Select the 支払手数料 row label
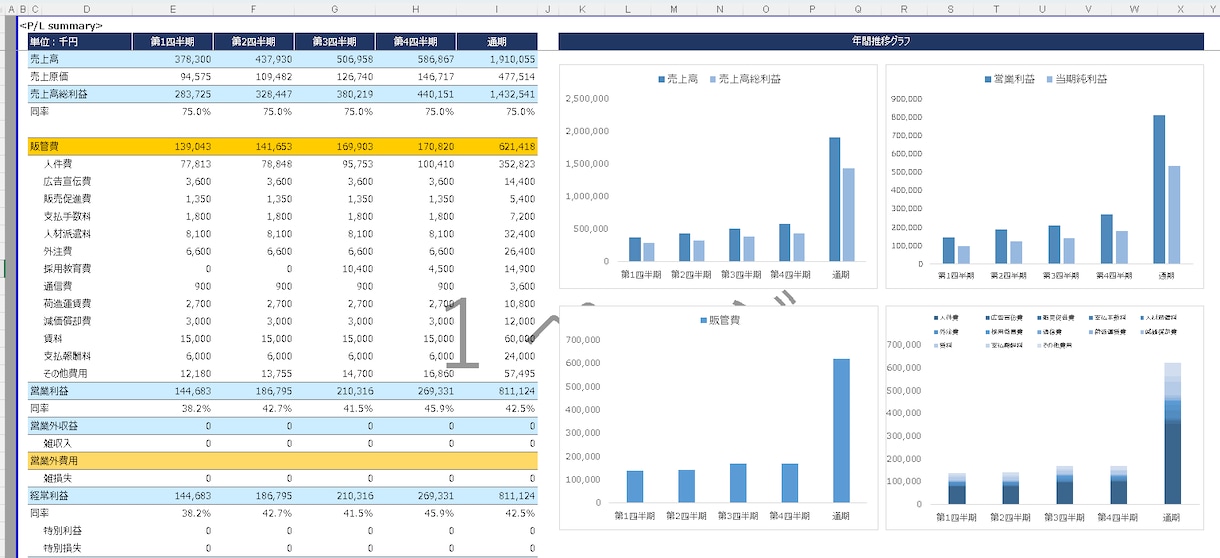 coord(67,216)
